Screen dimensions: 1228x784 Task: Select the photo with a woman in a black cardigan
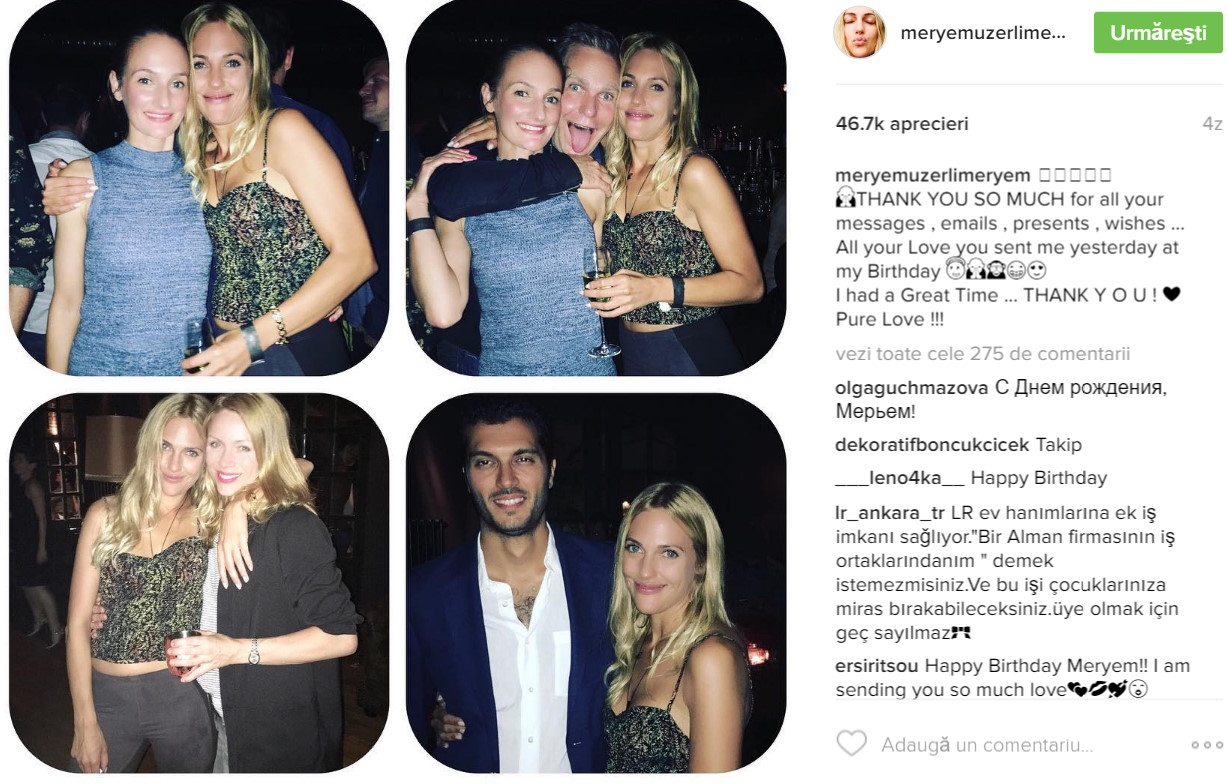pos(199,582)
